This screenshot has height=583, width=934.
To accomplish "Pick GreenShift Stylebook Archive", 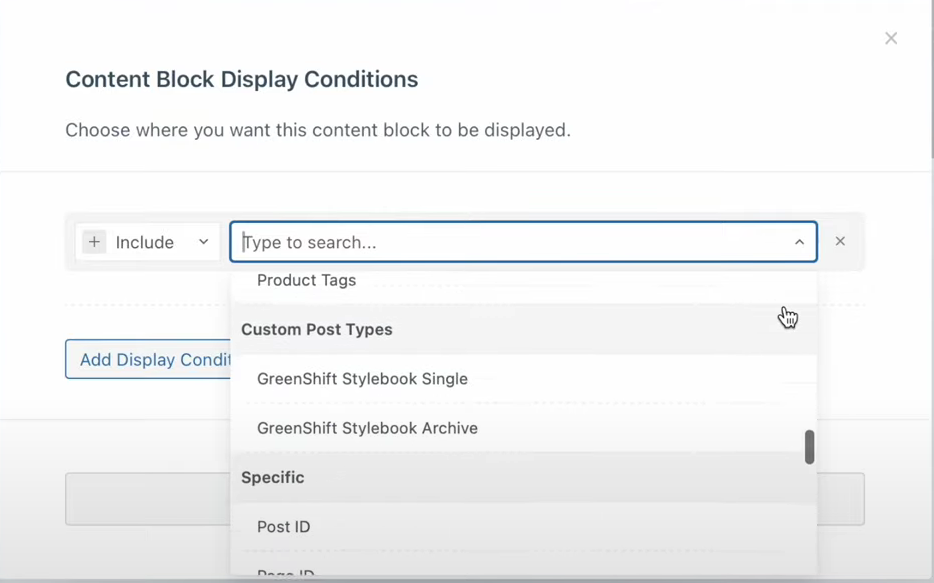I will 367,428.
